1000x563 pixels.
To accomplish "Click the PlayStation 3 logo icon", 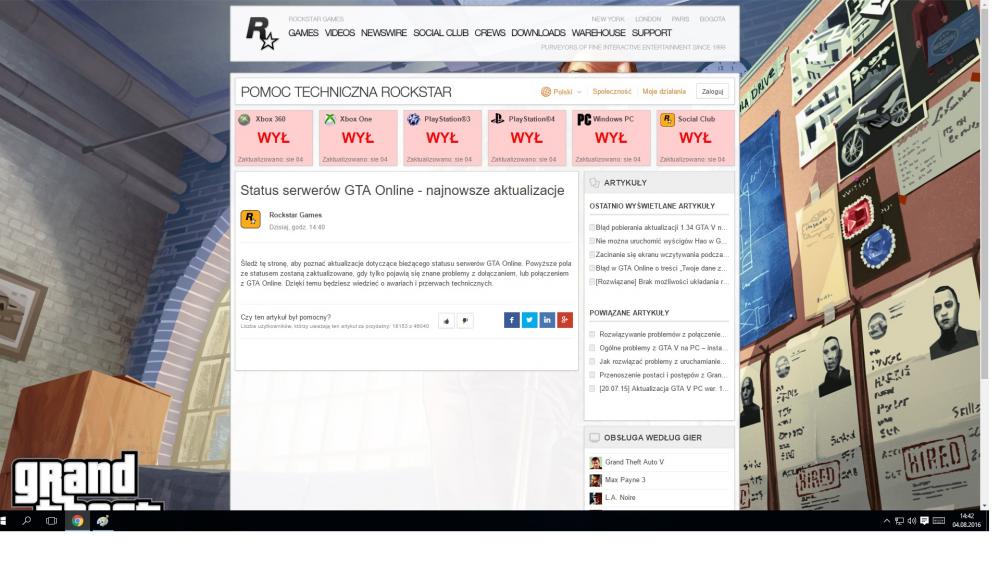I will pyautogui.click(x=414, y=119).
